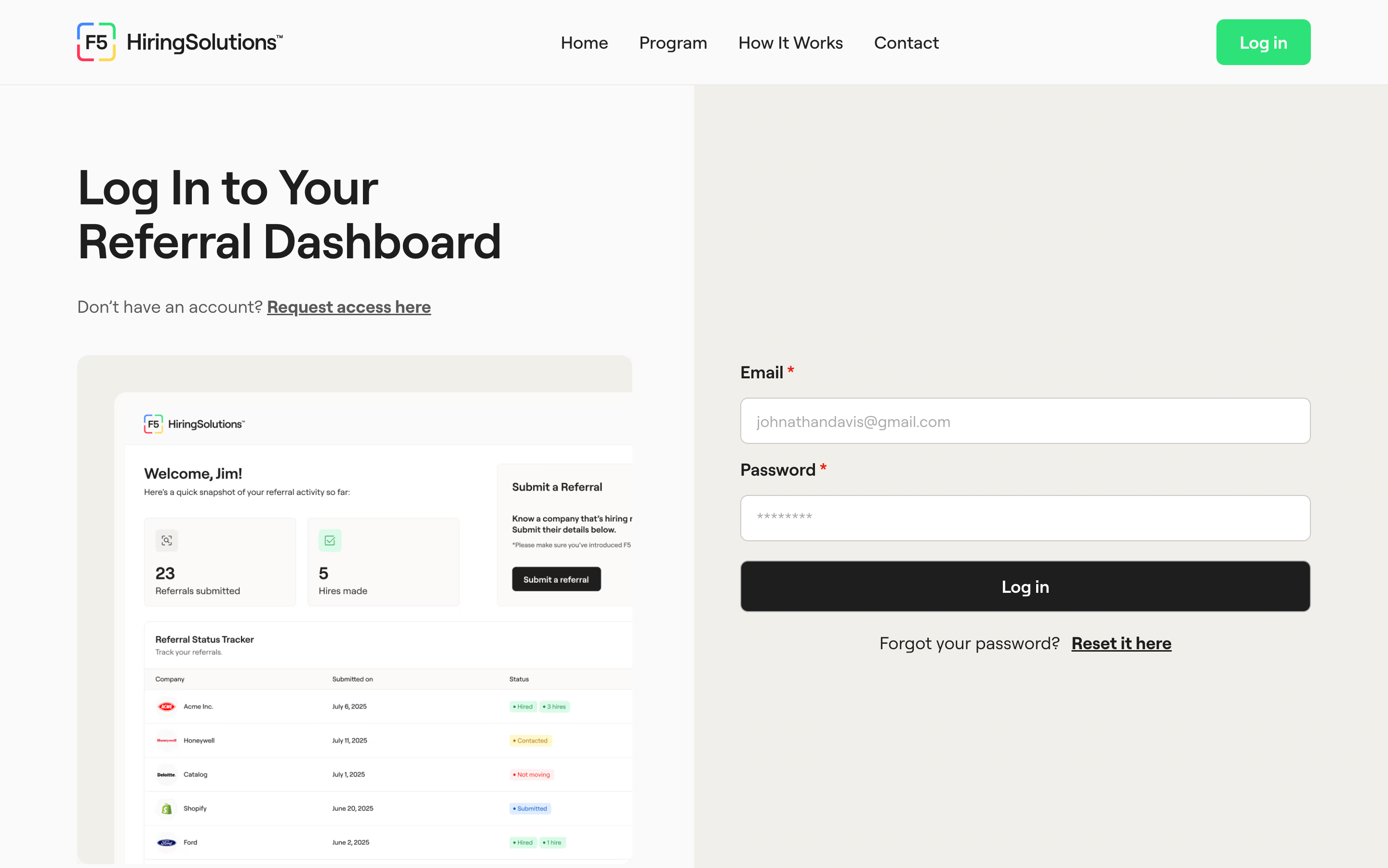Viewport: 1388px width, 868px height.
Task: Click the '5' hires count
Action: click(324, 573)
